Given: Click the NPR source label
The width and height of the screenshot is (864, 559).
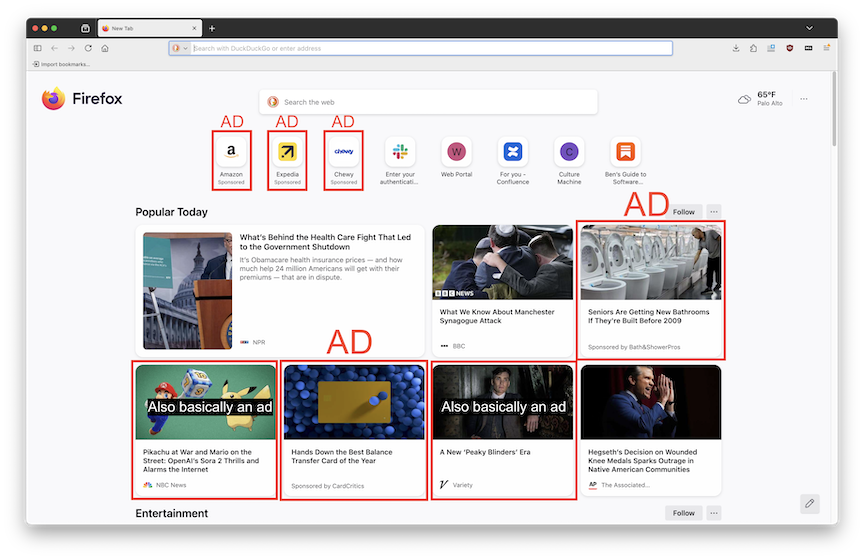Looking at the screenshot, I should coord(258,342).
